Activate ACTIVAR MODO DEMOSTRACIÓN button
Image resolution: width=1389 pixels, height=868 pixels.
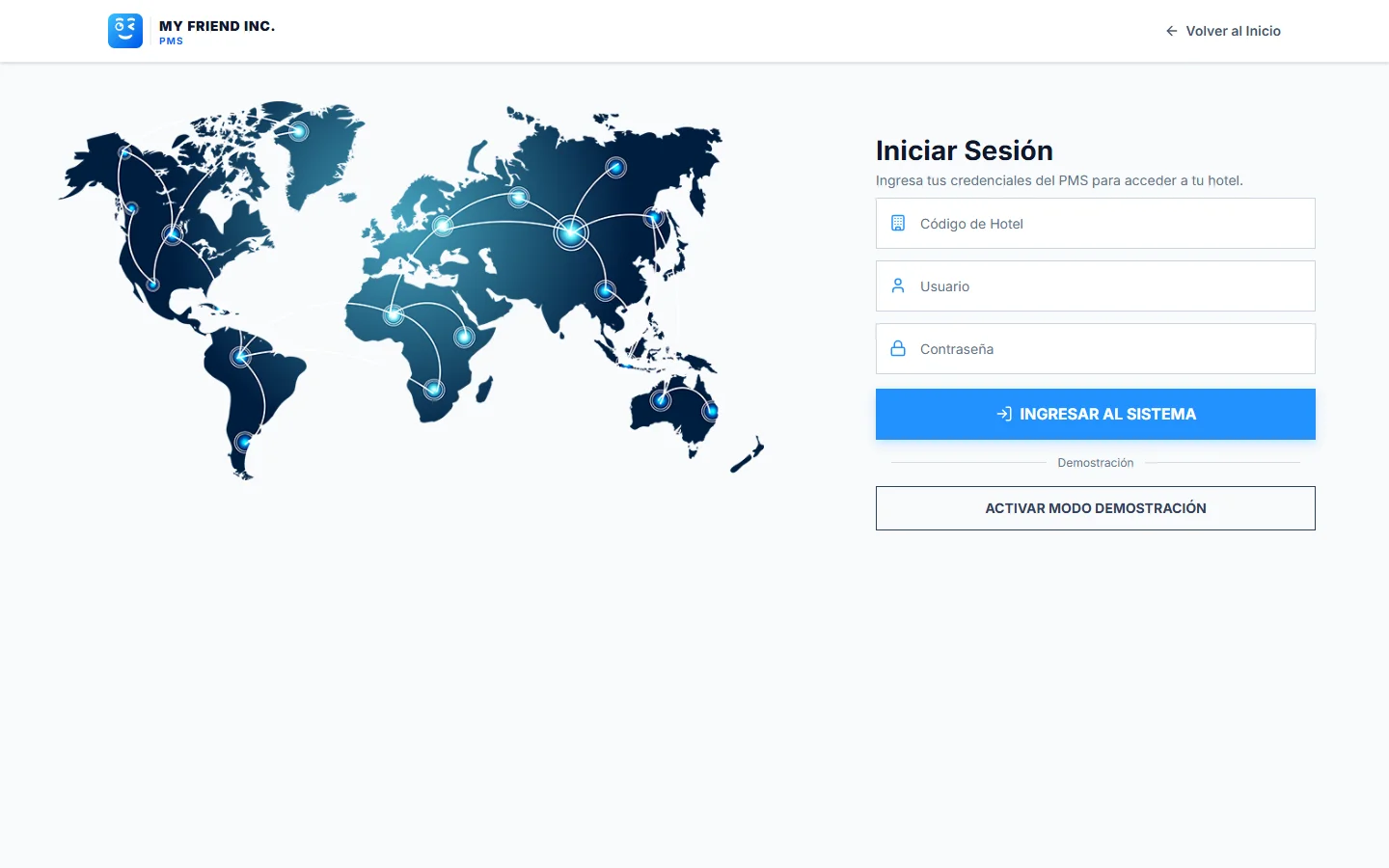coord(1096,508)
